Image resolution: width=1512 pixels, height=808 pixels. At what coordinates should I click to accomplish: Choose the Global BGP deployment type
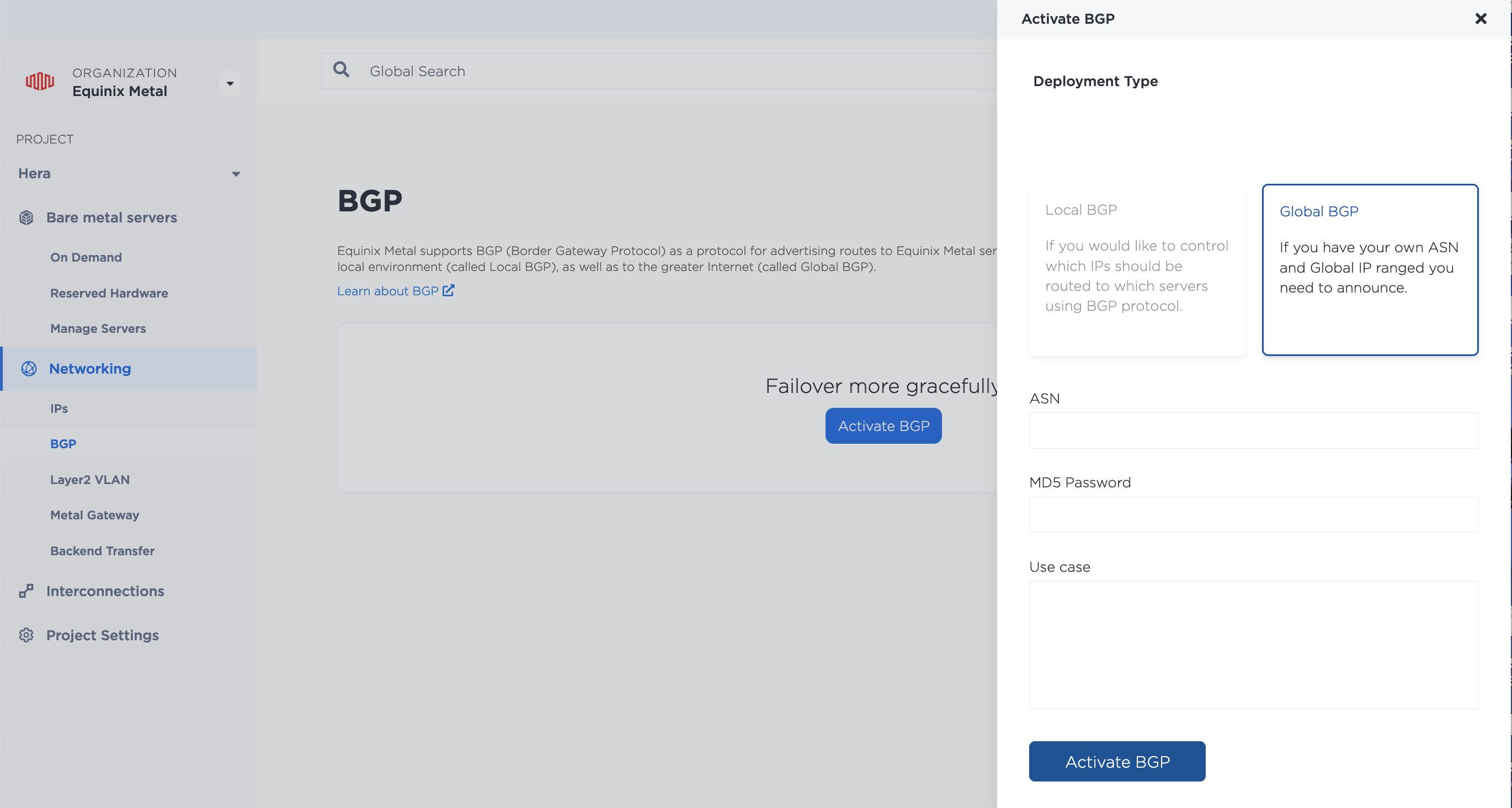pos(1370,270)
